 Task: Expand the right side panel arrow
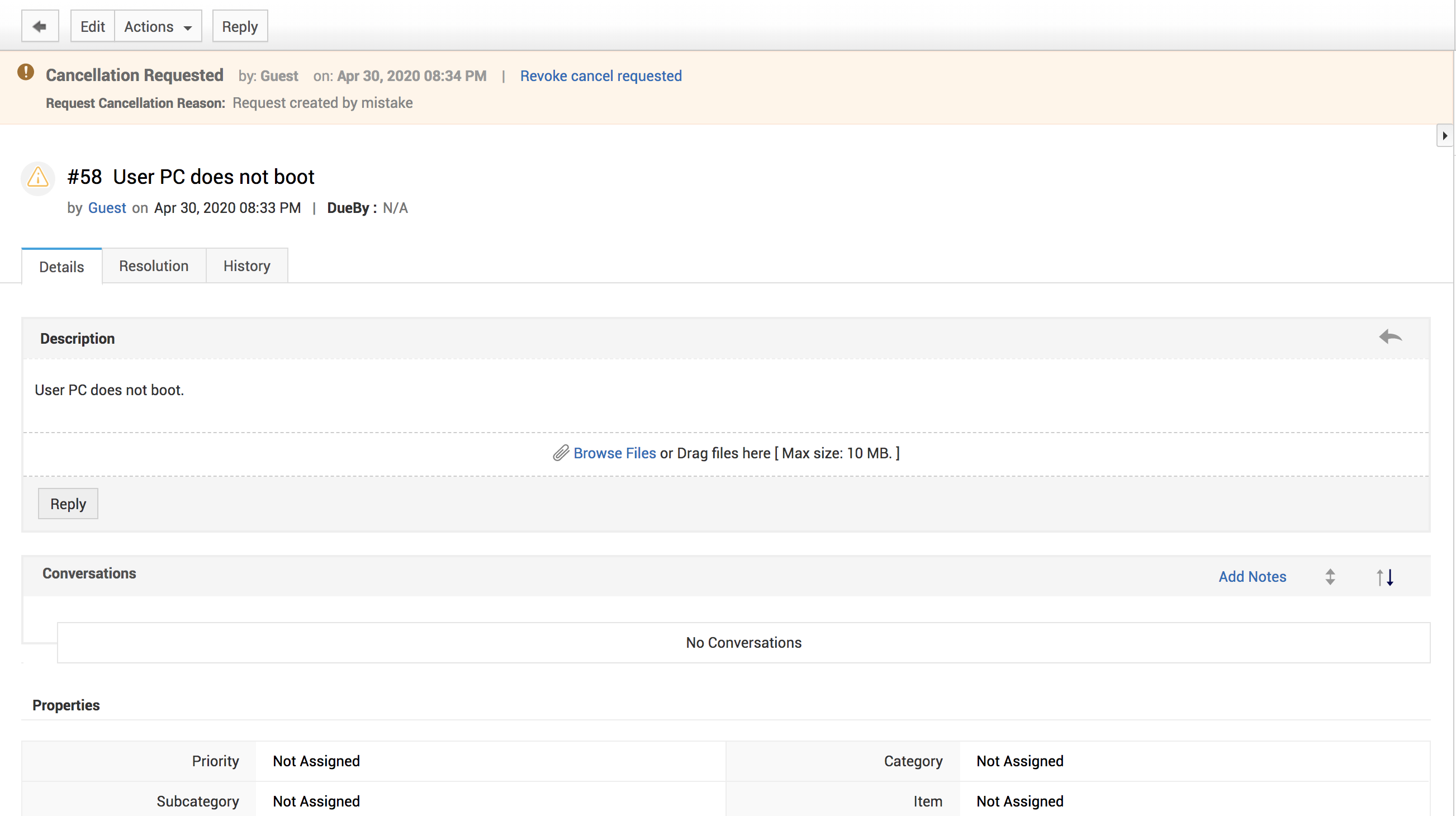pyautogui.click(x=1445, y=136)
